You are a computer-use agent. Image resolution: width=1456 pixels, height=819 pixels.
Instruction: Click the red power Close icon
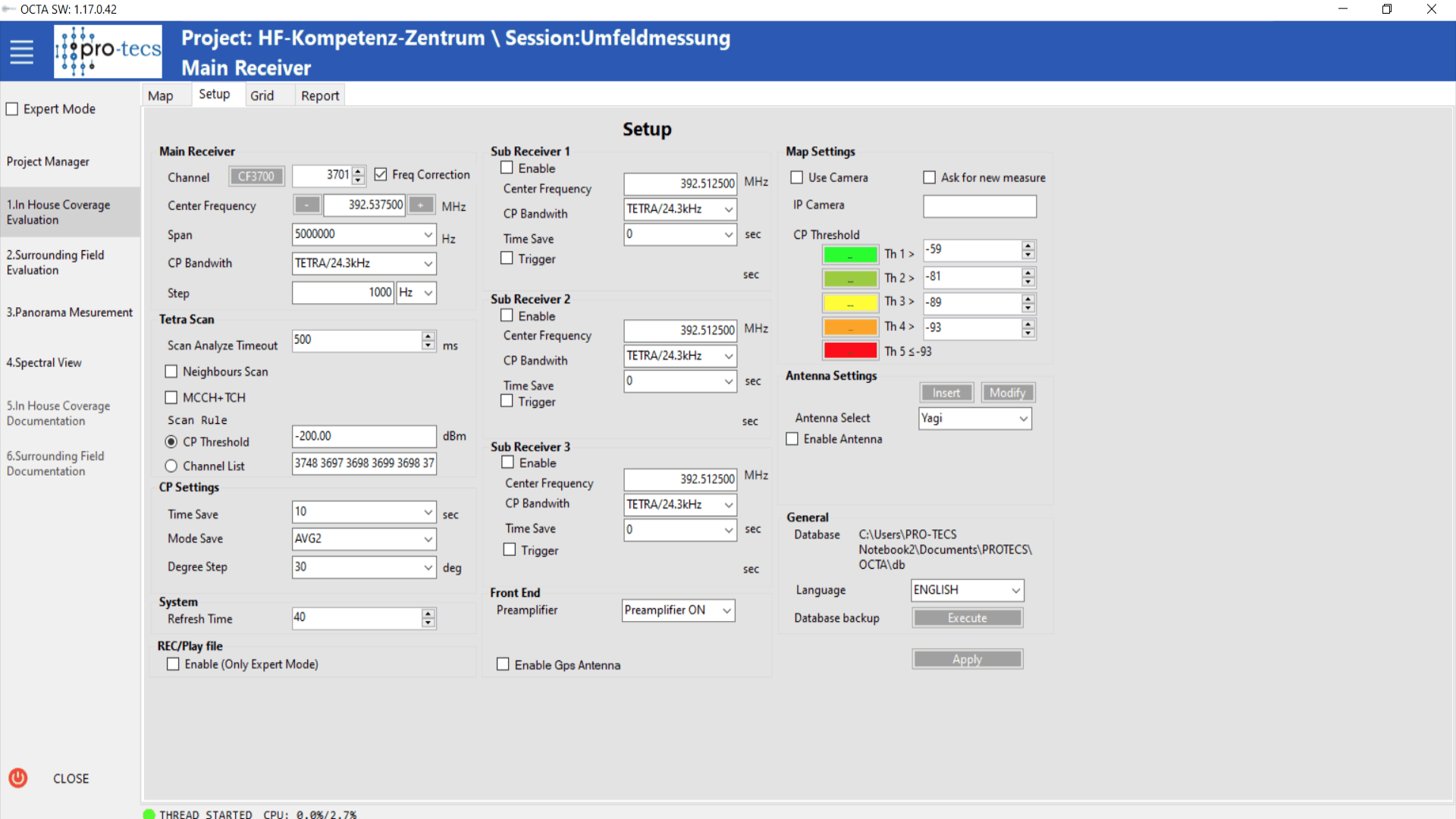(x=18, y=778)
